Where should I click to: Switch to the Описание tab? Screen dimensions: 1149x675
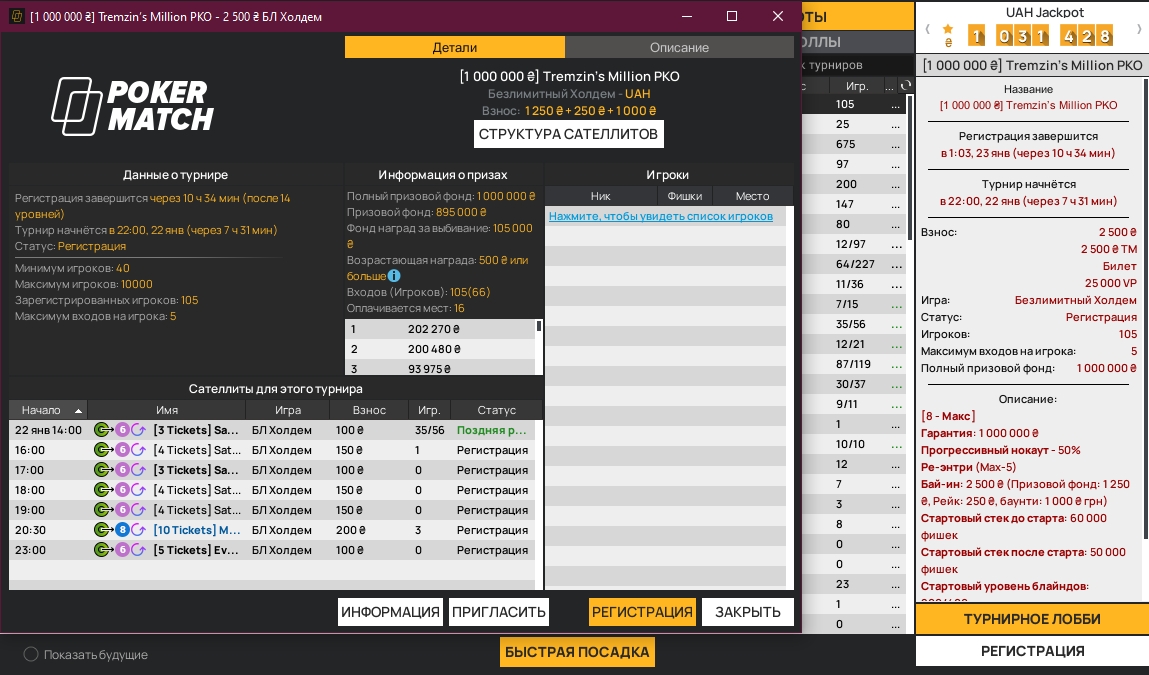coord(679,47)
